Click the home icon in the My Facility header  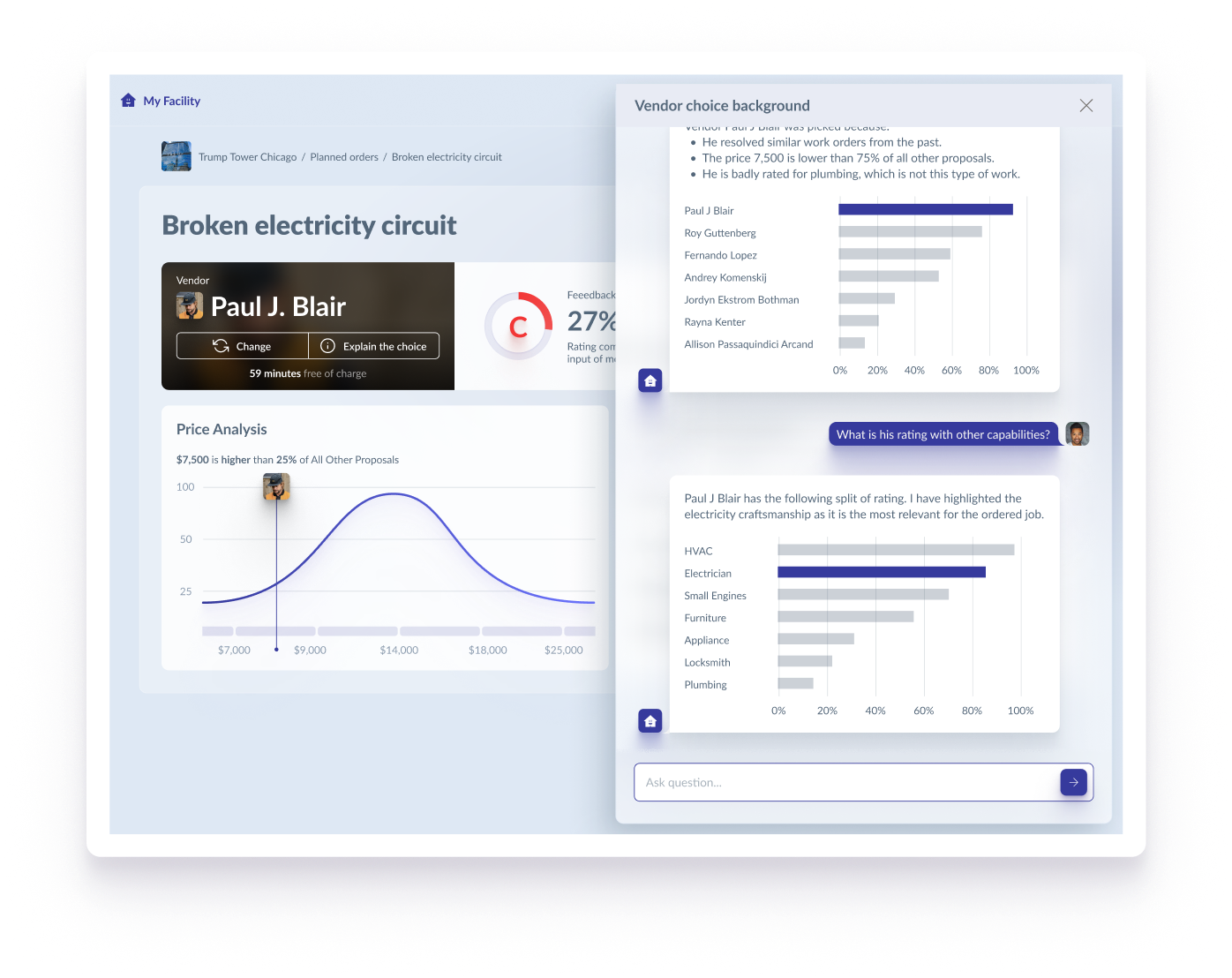coord(128,100)
